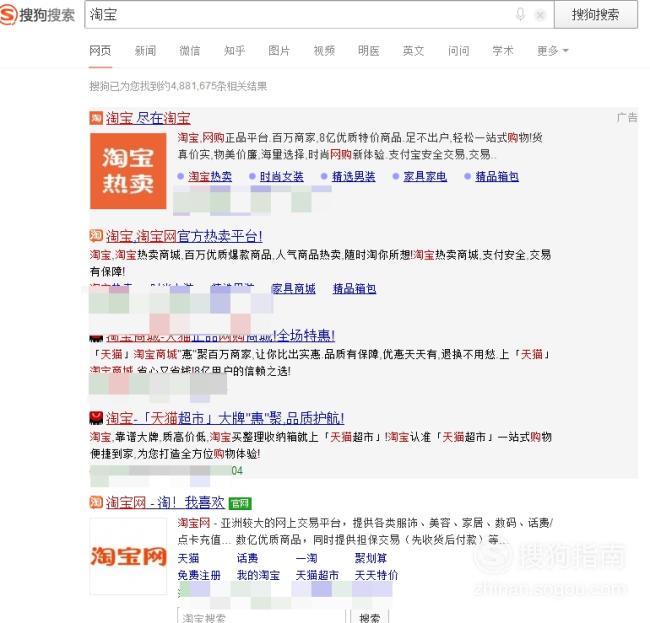Switch to the 微信 tab

click(189, 51)
